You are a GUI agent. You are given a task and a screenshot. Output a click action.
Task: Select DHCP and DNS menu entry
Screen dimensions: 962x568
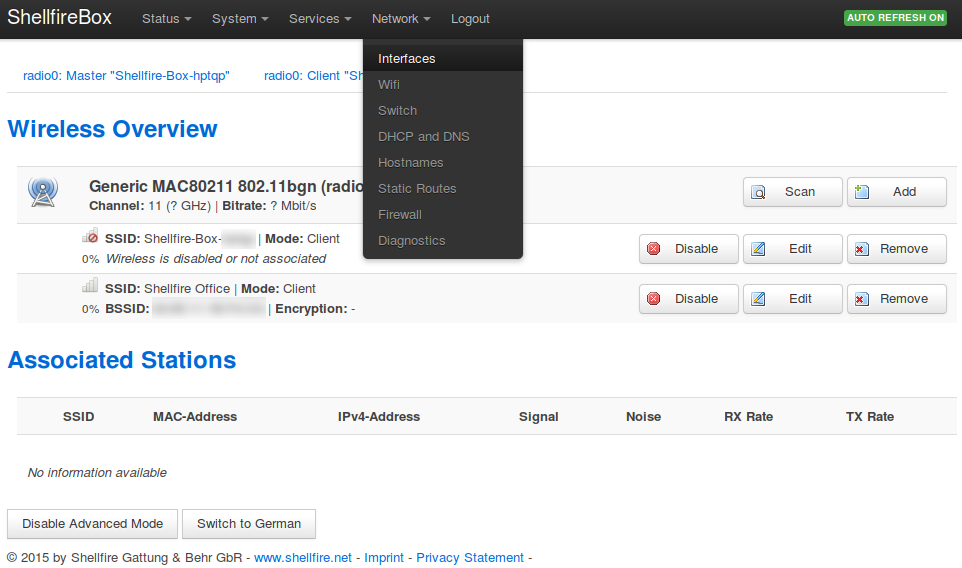coord(443,136)
